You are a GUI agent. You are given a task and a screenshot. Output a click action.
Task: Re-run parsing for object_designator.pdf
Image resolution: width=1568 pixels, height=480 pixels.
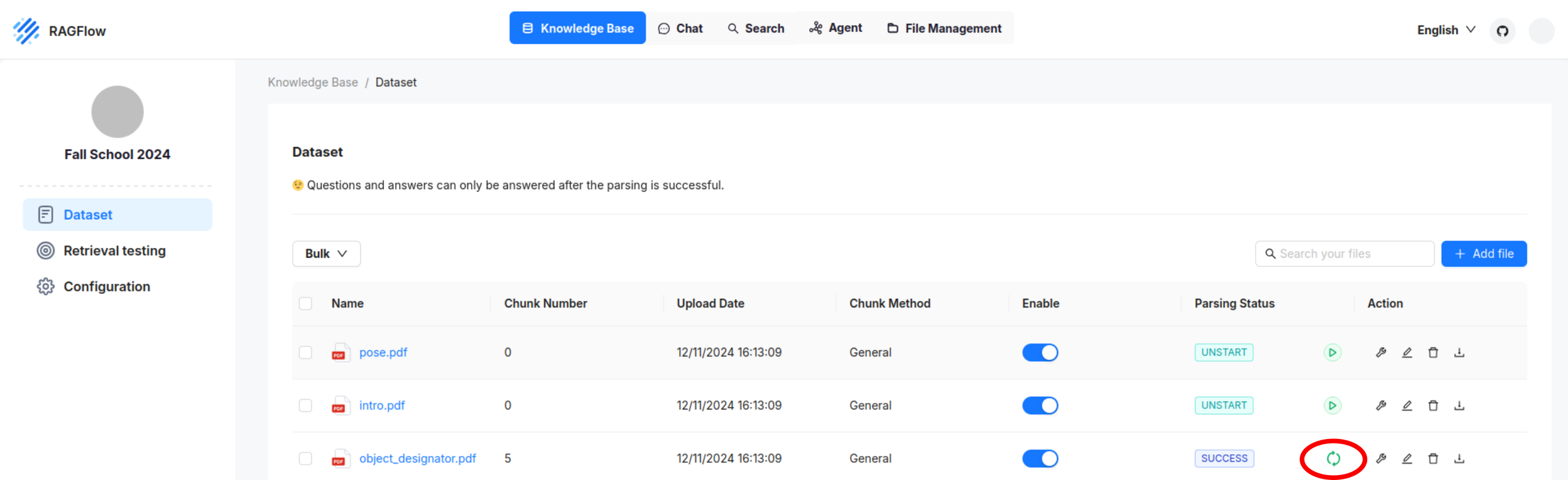pyautogui.click(x=1333, y=459)
